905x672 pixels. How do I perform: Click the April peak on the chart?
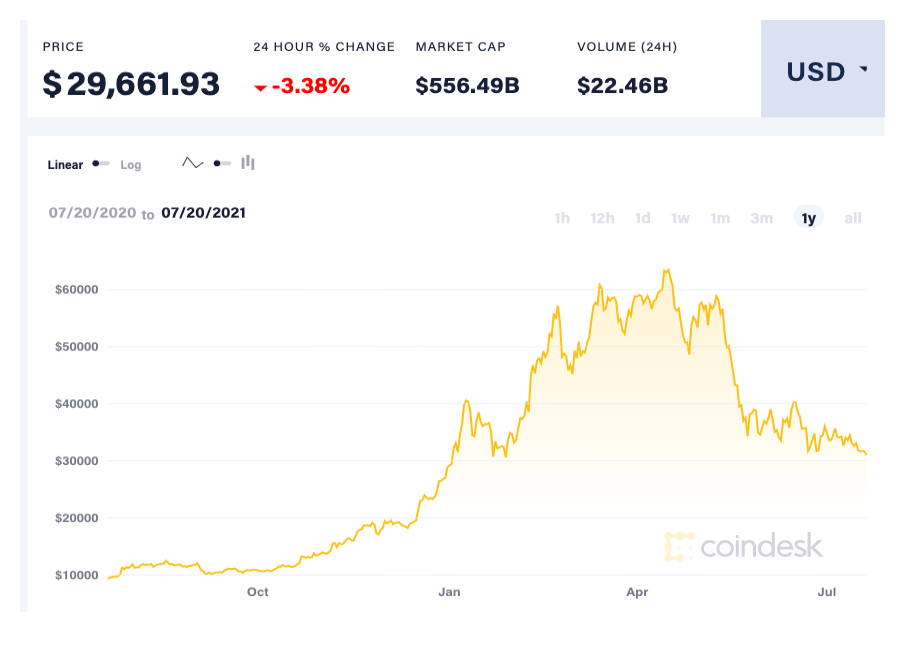point(667,270)
